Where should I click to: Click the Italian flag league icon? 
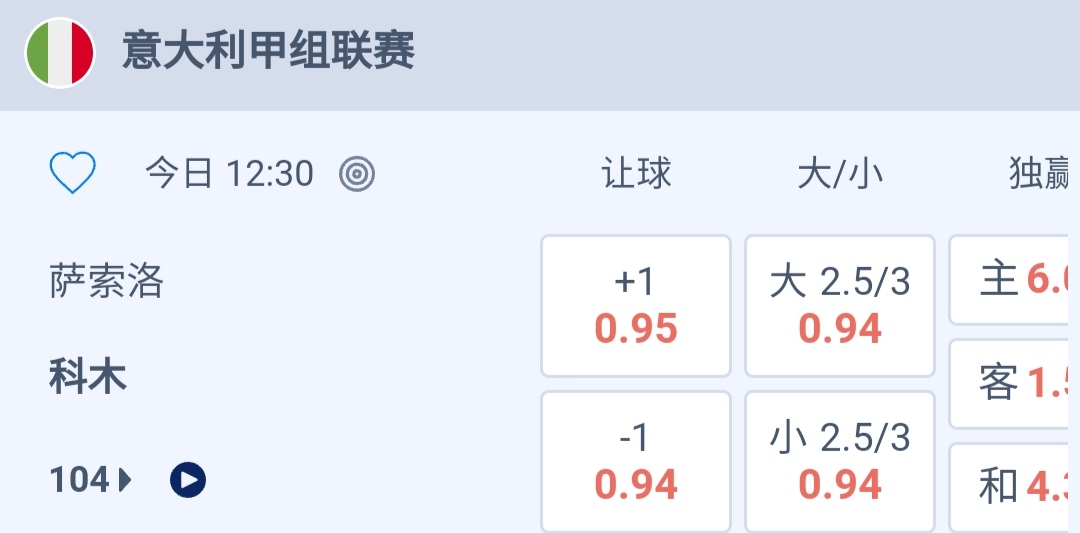[x=60, y=53]
